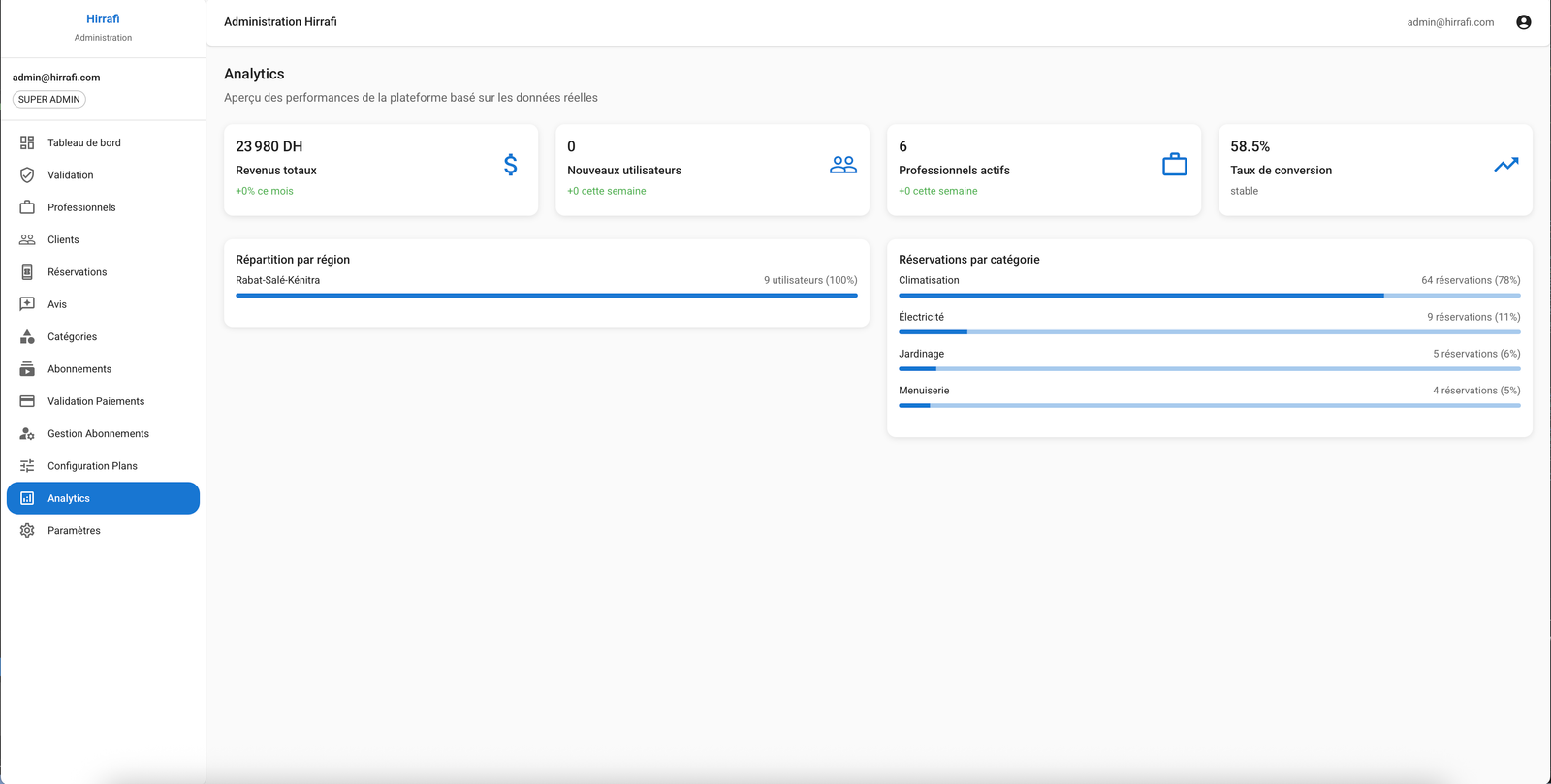The height and width of the screenshot is (784, 1551).
Task: Click the Configuration Plans sliders icon
Action: point(27,466)
